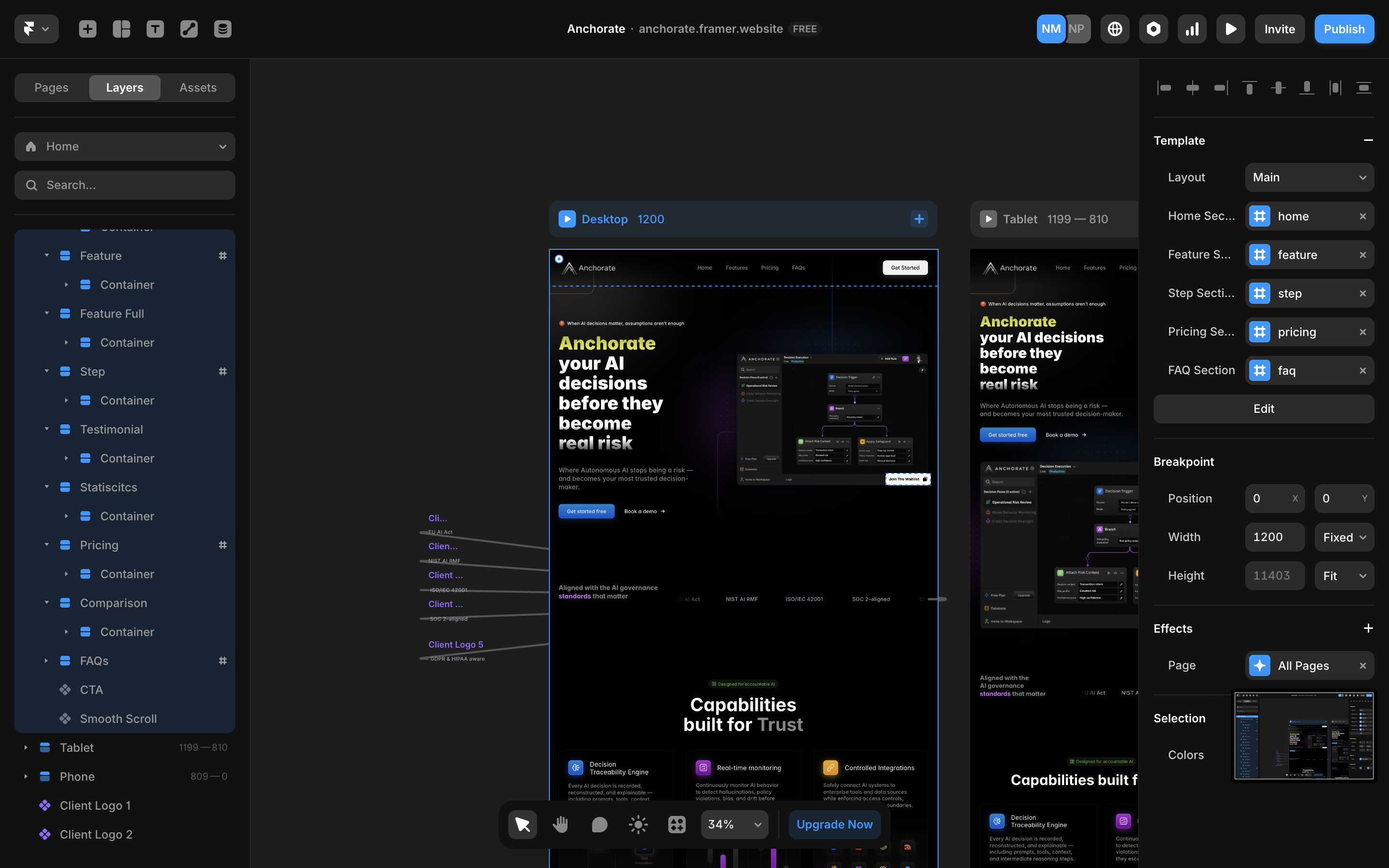The width and height of the screenshot is (1389, 868).
Task: Click the site Analytics icon near Publish
Action: coord(1192,29)
